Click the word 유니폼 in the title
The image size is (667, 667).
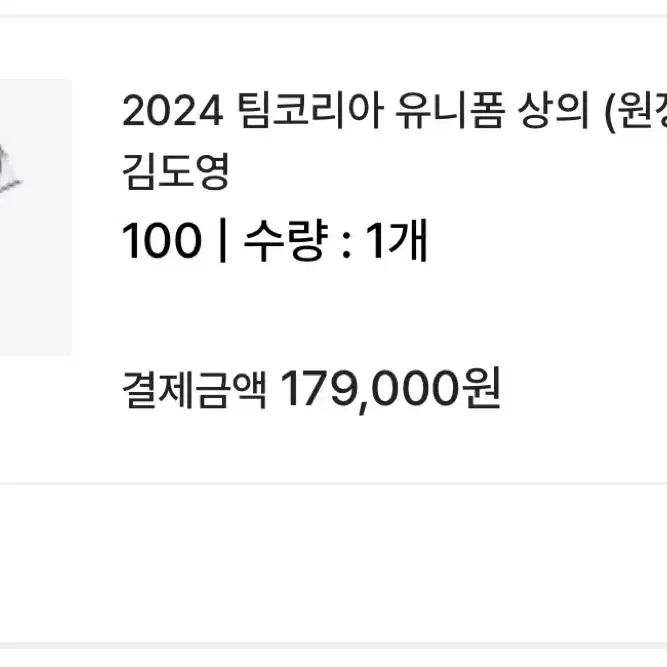pos(449,111)
